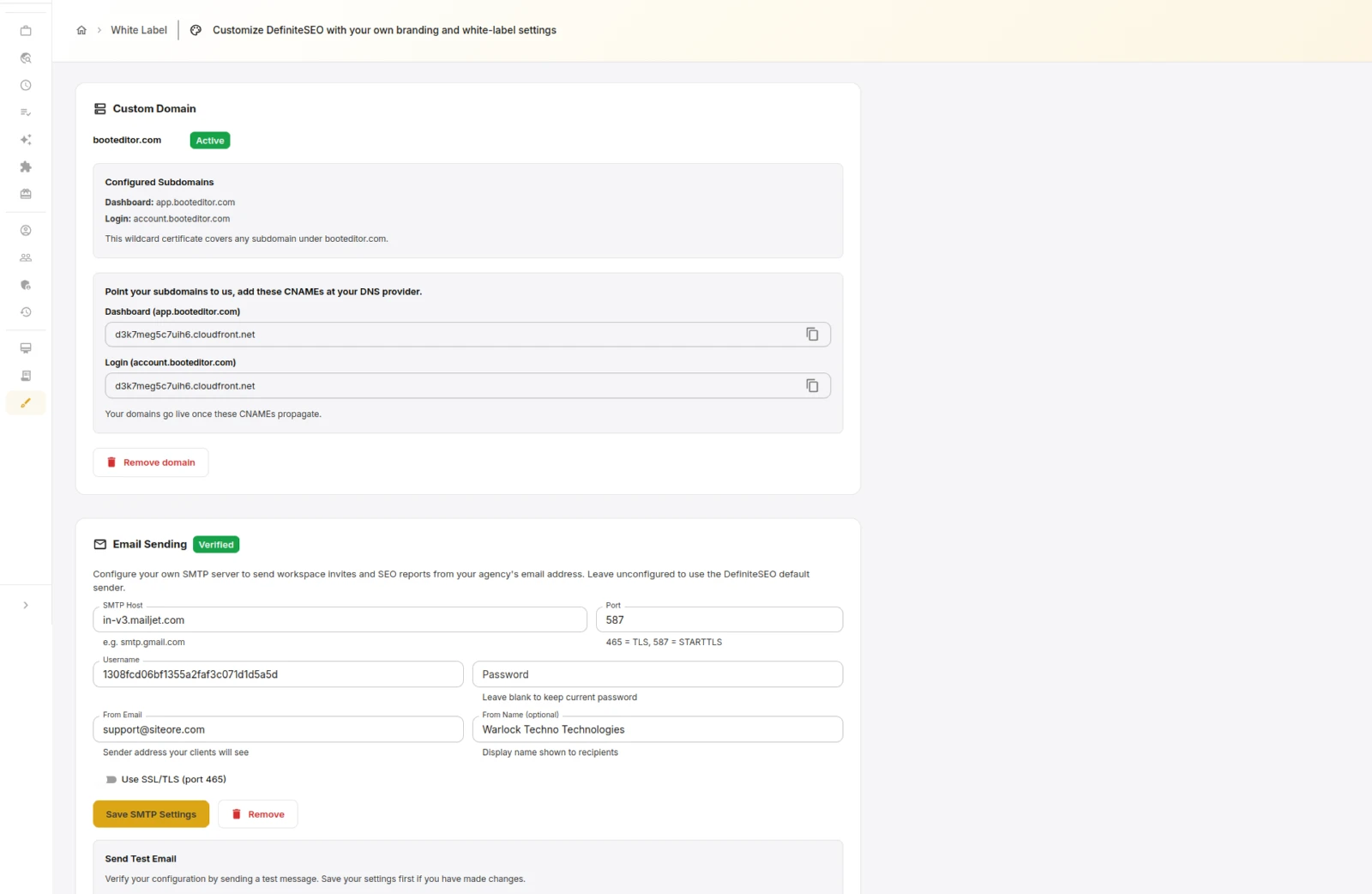The width and height of the screenshot is (1372, 894).
Task: Click the Verified badge beside Email Sending
Action: [x=216, y=545]
